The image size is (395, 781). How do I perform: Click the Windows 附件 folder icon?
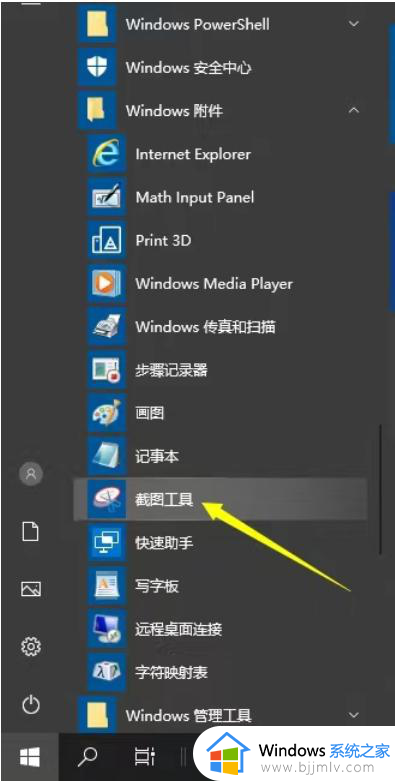[97, 110]
